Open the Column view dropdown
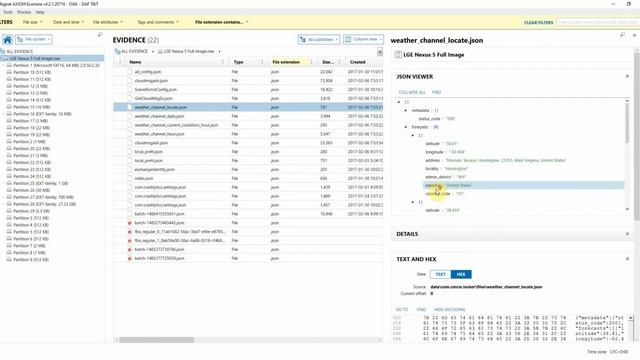Image resolution: width=640 pixels, height=360 pixels. pos(363,40)
